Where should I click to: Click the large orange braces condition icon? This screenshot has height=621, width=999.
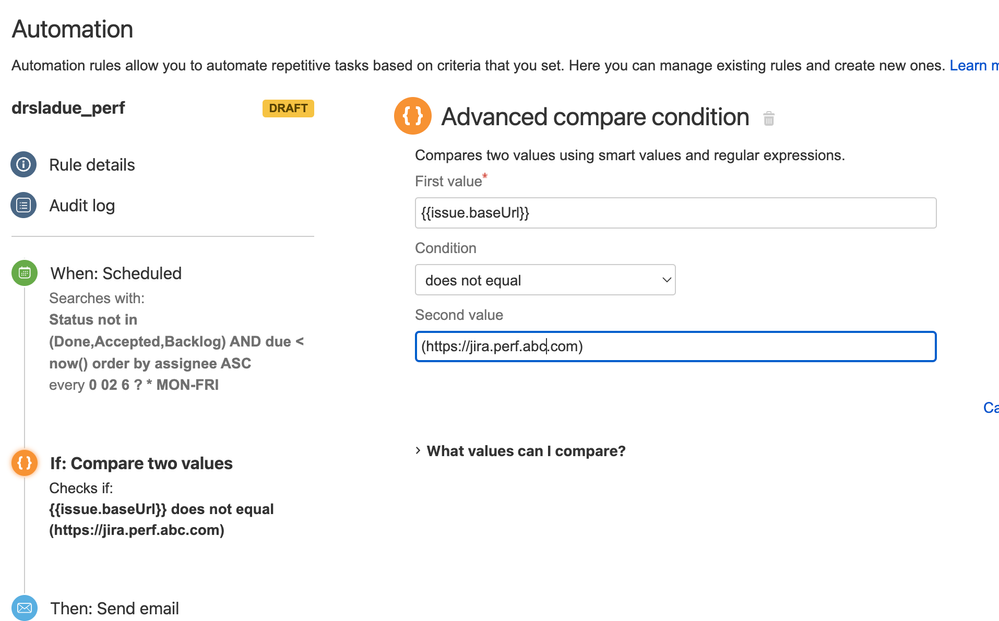413,116
